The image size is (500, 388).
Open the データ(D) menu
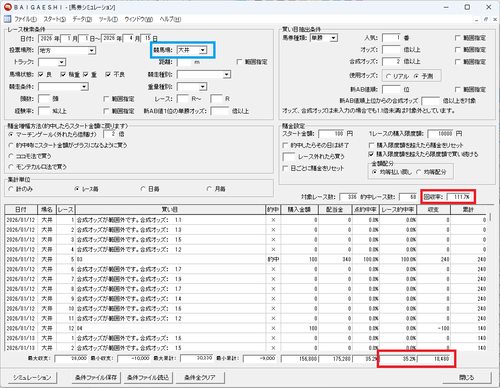(82, 19)
